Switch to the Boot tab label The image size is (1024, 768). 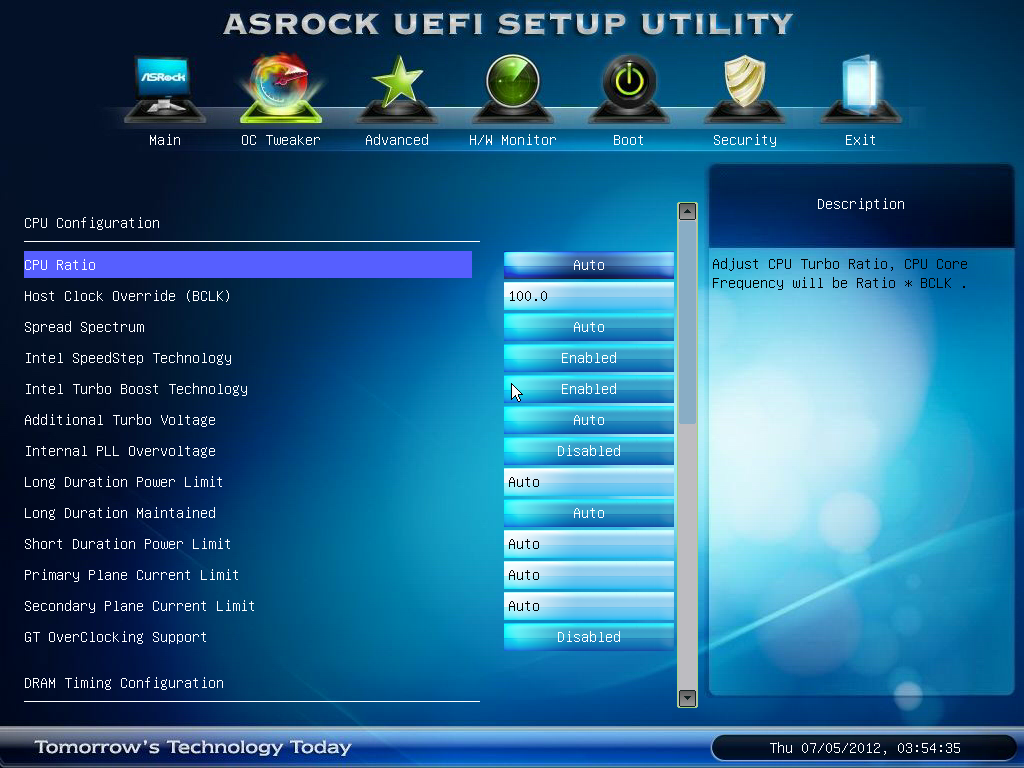[x=628, y=140]
